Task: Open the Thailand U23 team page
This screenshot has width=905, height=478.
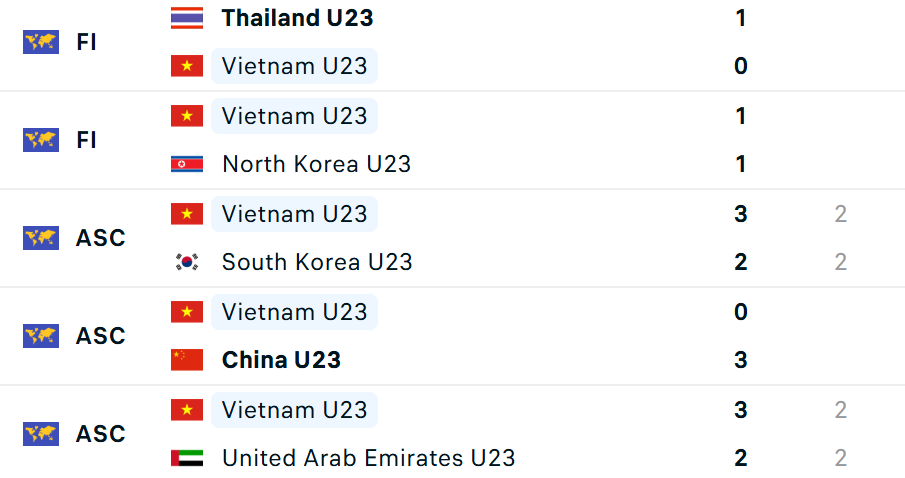Action: coord(297,18)
